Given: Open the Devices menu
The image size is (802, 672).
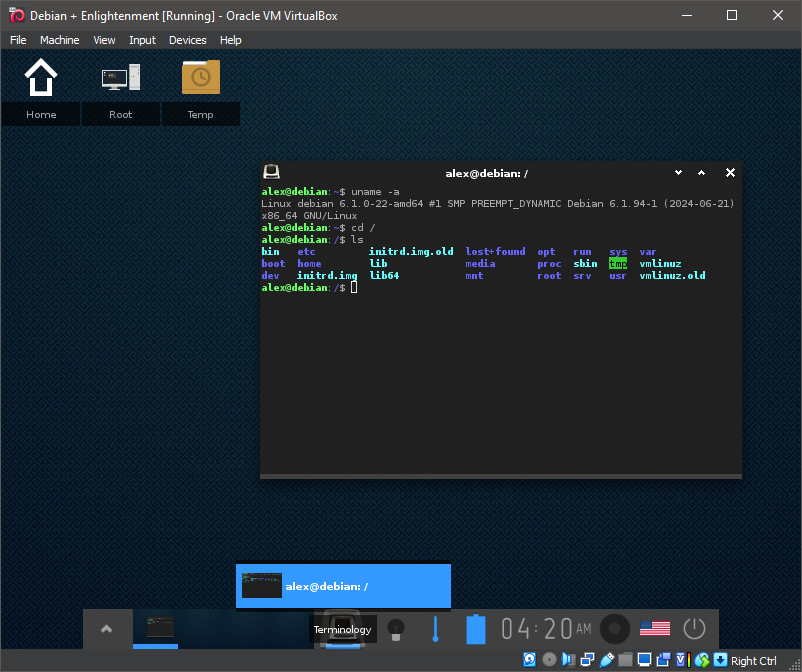Looking at the screenshot, I should 187,40.
